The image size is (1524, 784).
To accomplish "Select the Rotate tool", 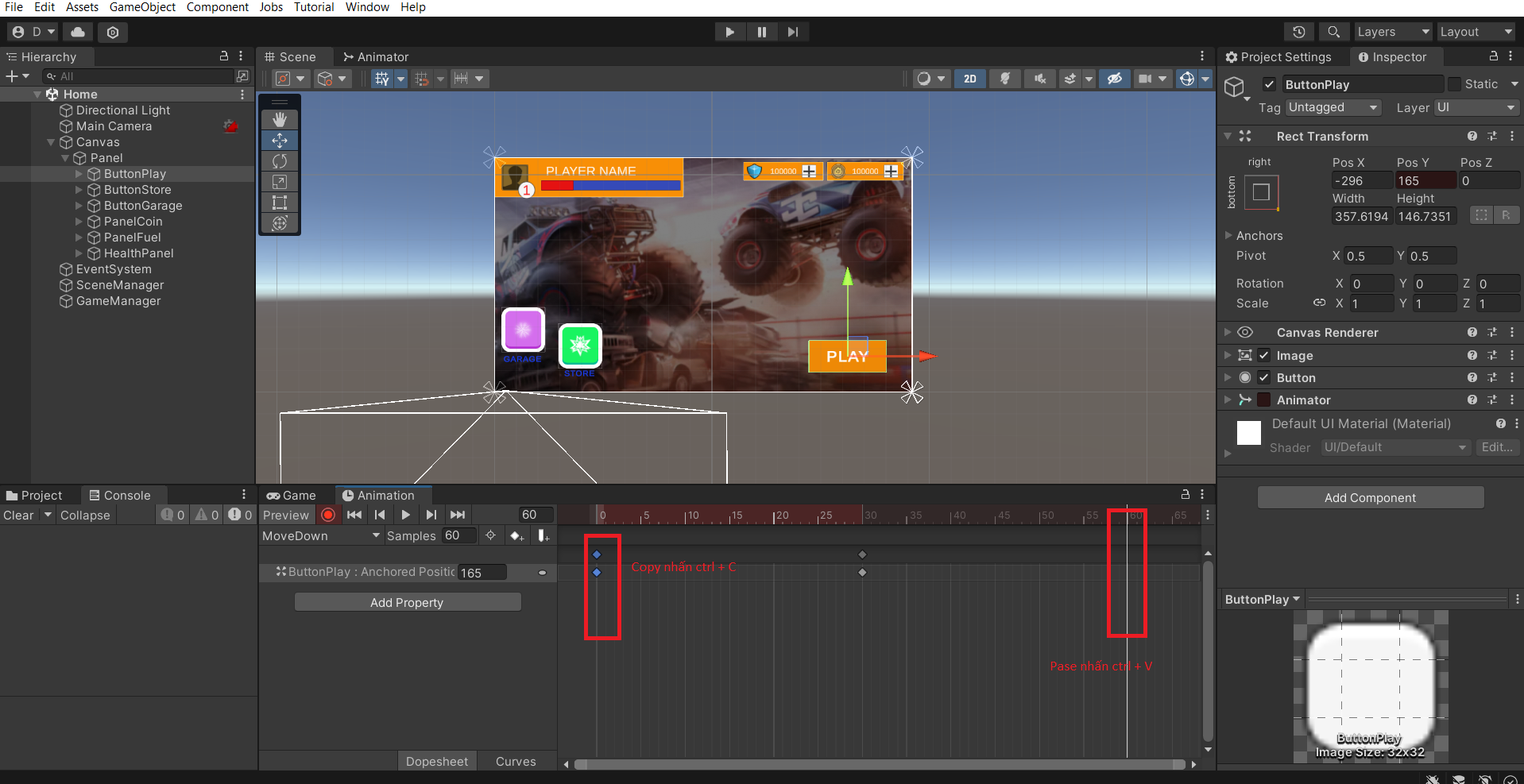I will point(280,161).
